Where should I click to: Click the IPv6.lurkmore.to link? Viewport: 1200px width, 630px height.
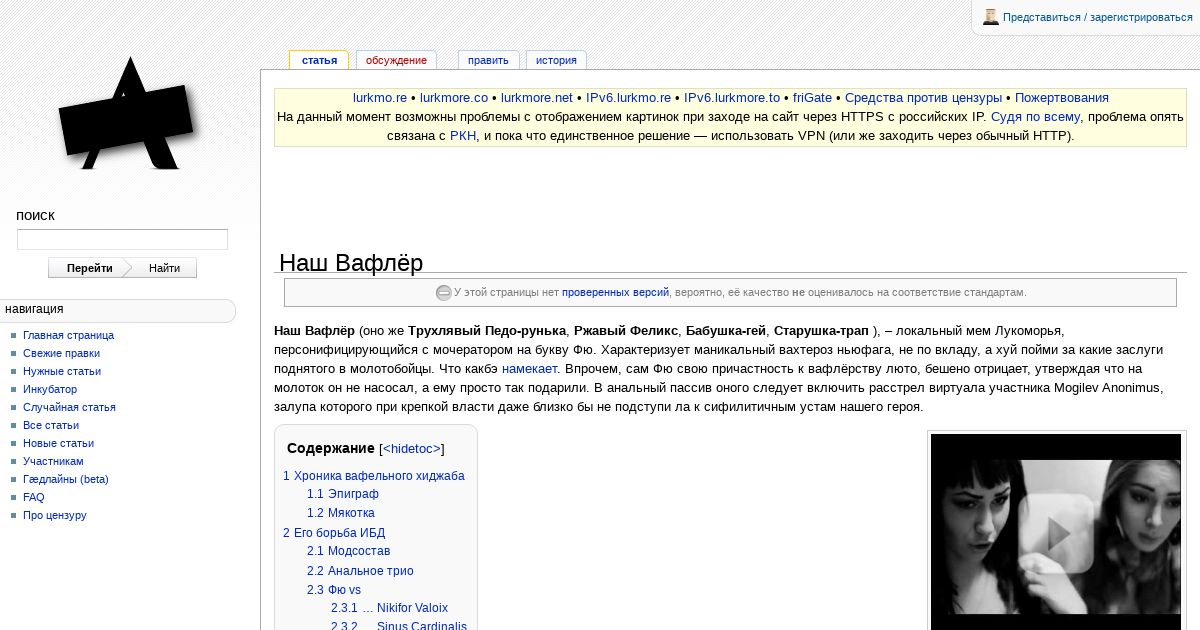(732, 98)
